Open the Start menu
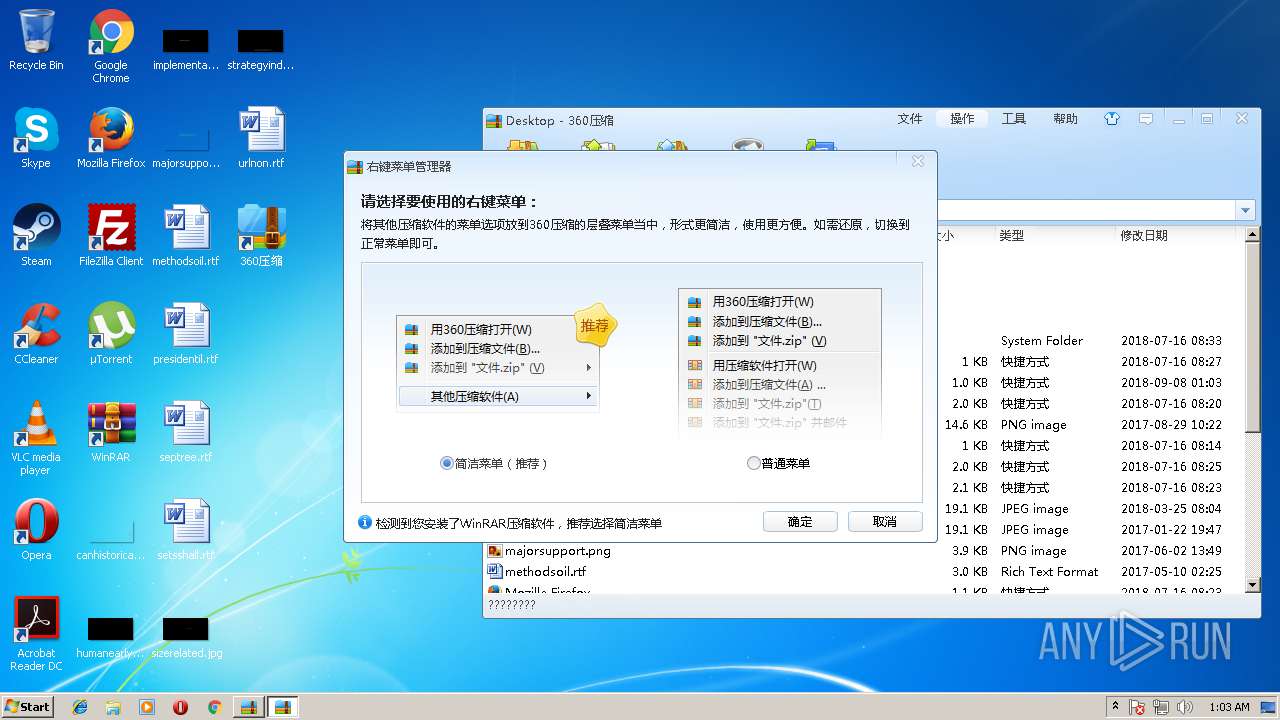The width and height of the screenshot is (1280, 720). (28, 707)
